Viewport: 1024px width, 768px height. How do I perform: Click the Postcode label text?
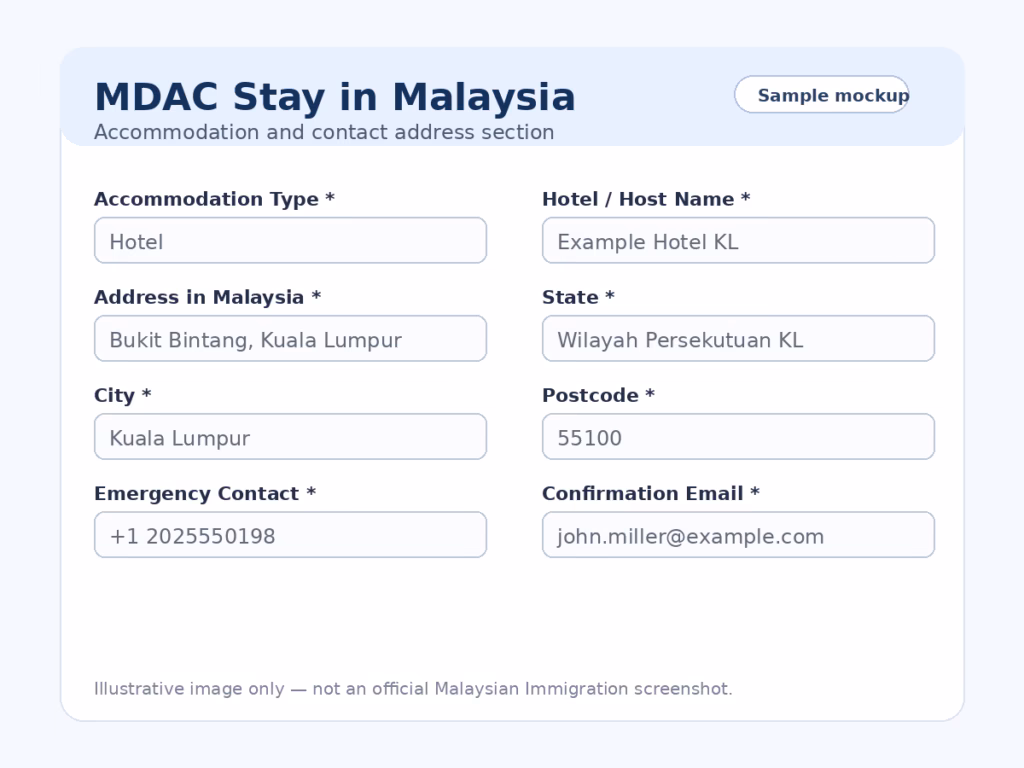598,395
